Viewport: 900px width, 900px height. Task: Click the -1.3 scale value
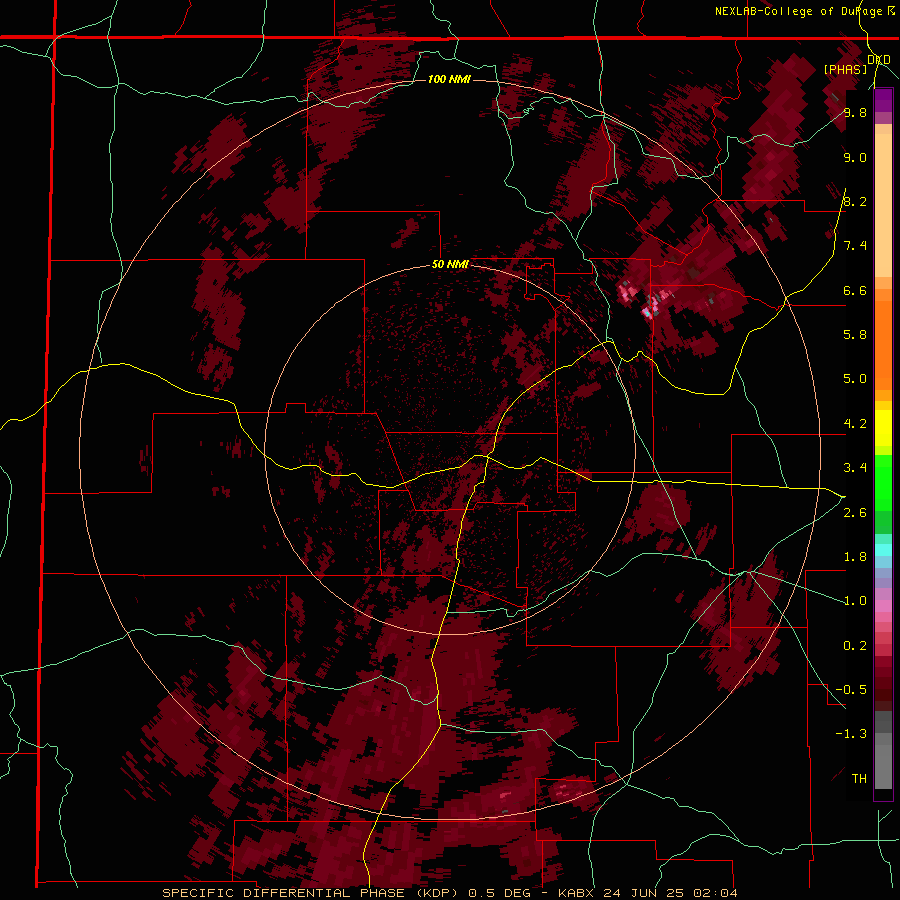tap(851, 734)
